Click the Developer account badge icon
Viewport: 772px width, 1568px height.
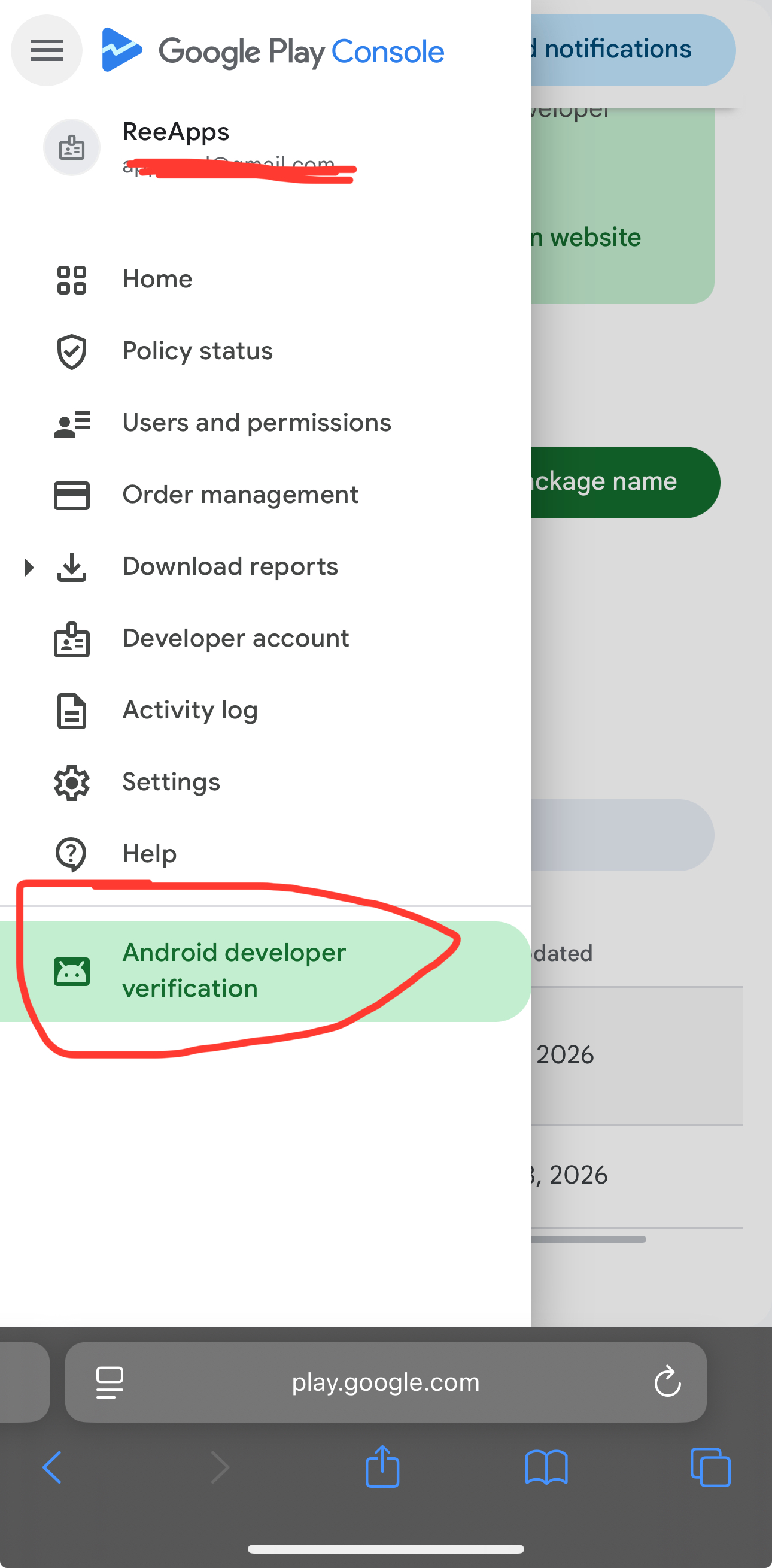(72, 639)
